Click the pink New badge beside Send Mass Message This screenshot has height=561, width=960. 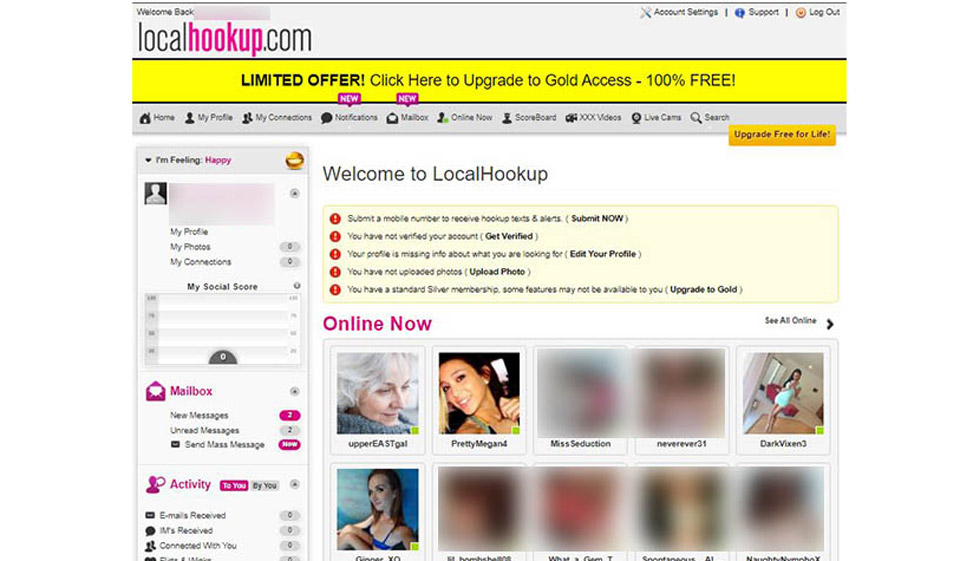click(290, 445)
